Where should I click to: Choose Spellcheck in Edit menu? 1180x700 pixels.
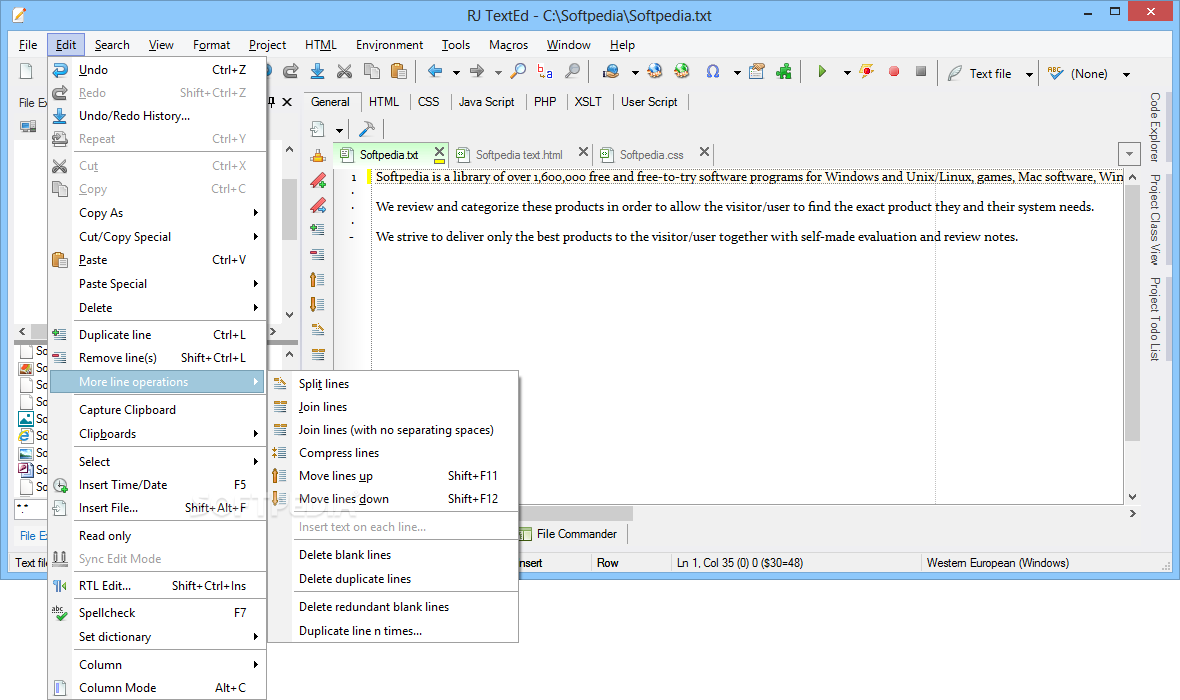click(158, 613)
